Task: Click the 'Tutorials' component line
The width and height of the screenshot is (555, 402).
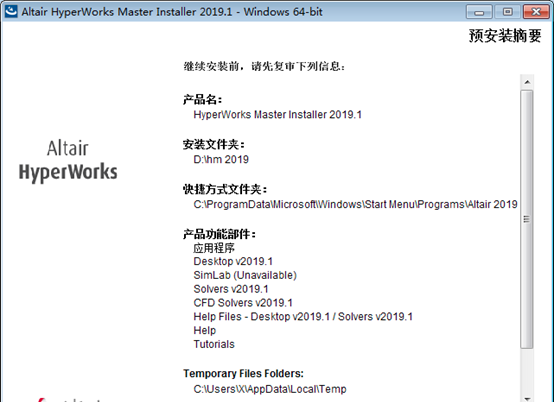Action: (x=214, y=344)
